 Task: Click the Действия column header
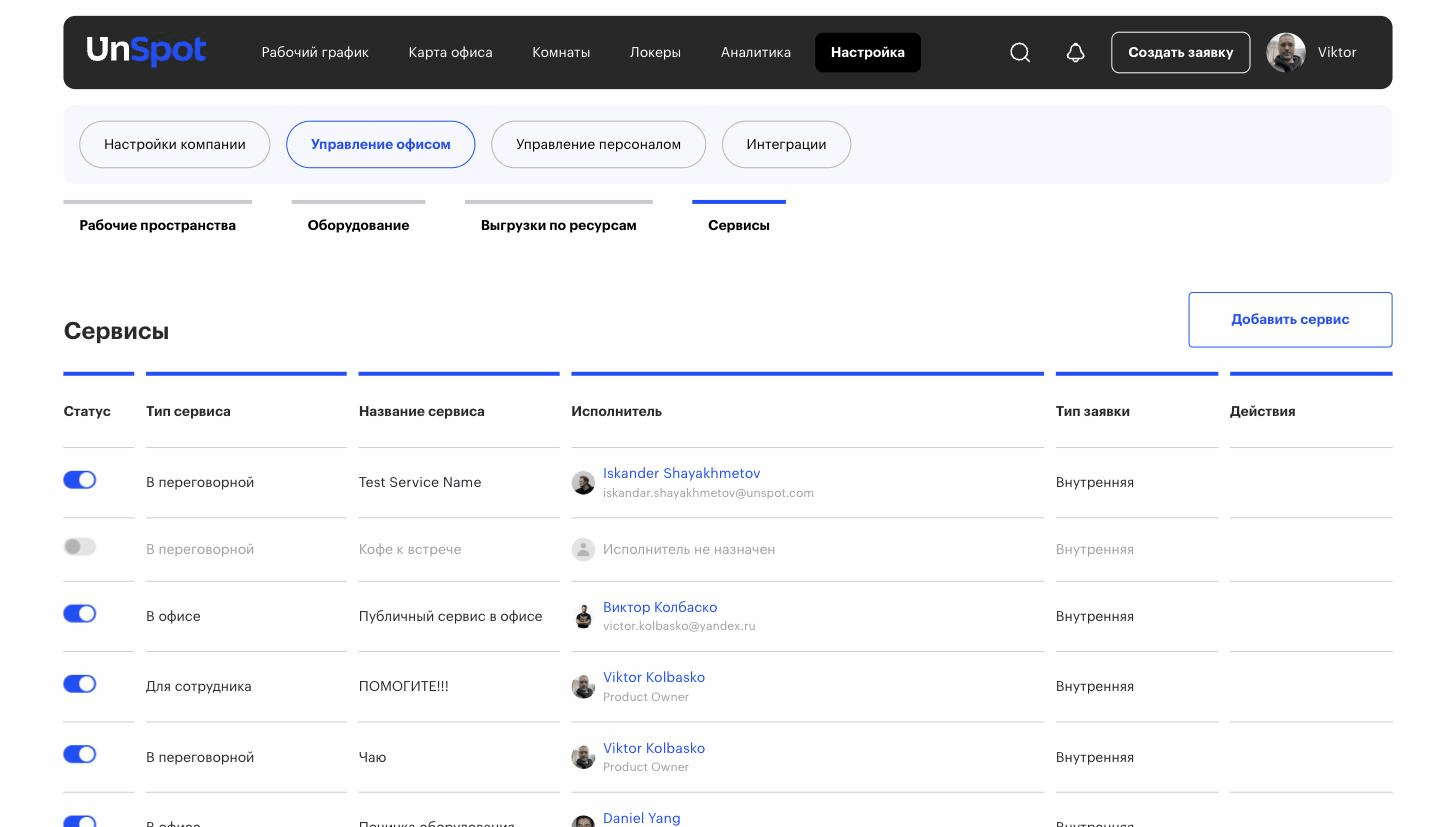(x=1263, y=411)
